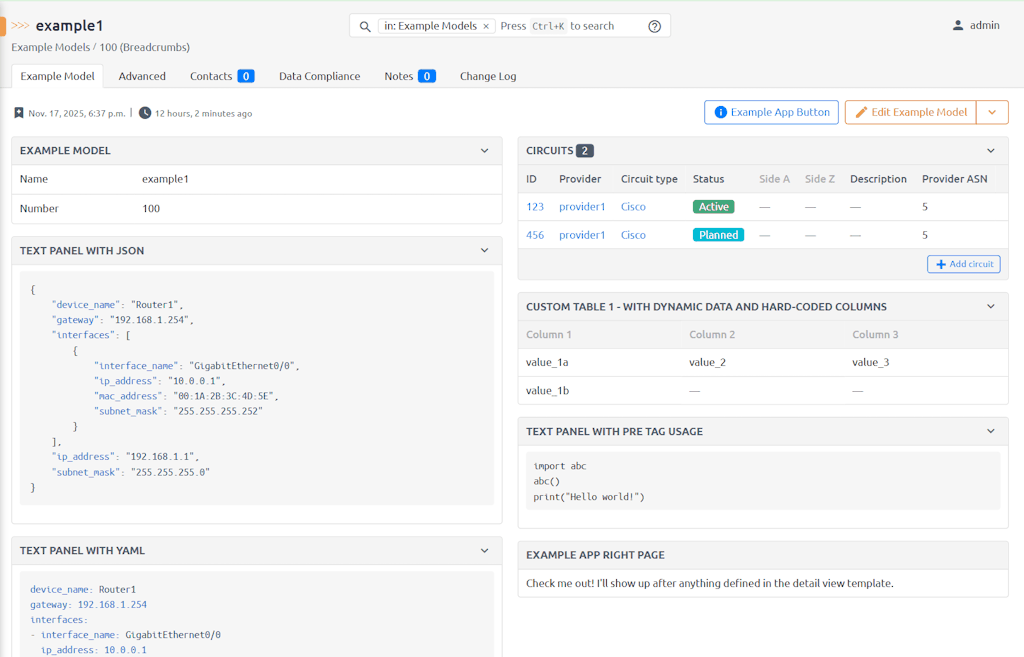
Task: Click the pencil icon on Edit Example Model
Action: click(x=861, y=112)
